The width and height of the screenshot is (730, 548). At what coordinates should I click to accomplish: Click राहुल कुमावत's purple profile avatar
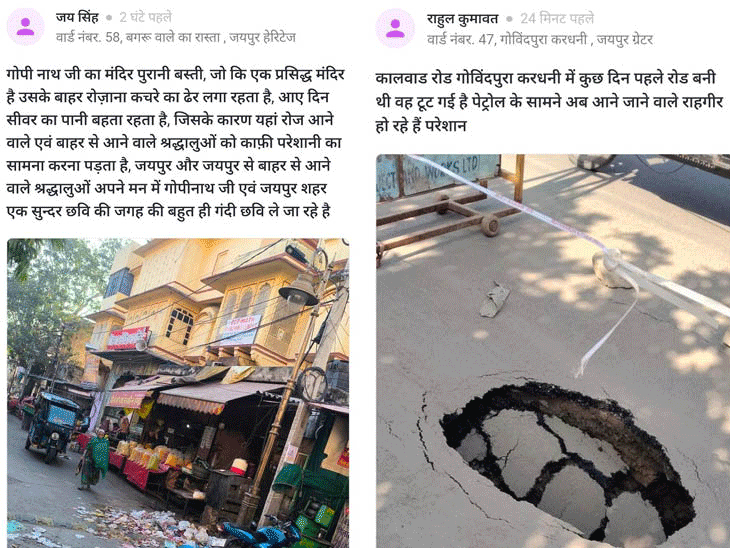[x=395, y=28]
